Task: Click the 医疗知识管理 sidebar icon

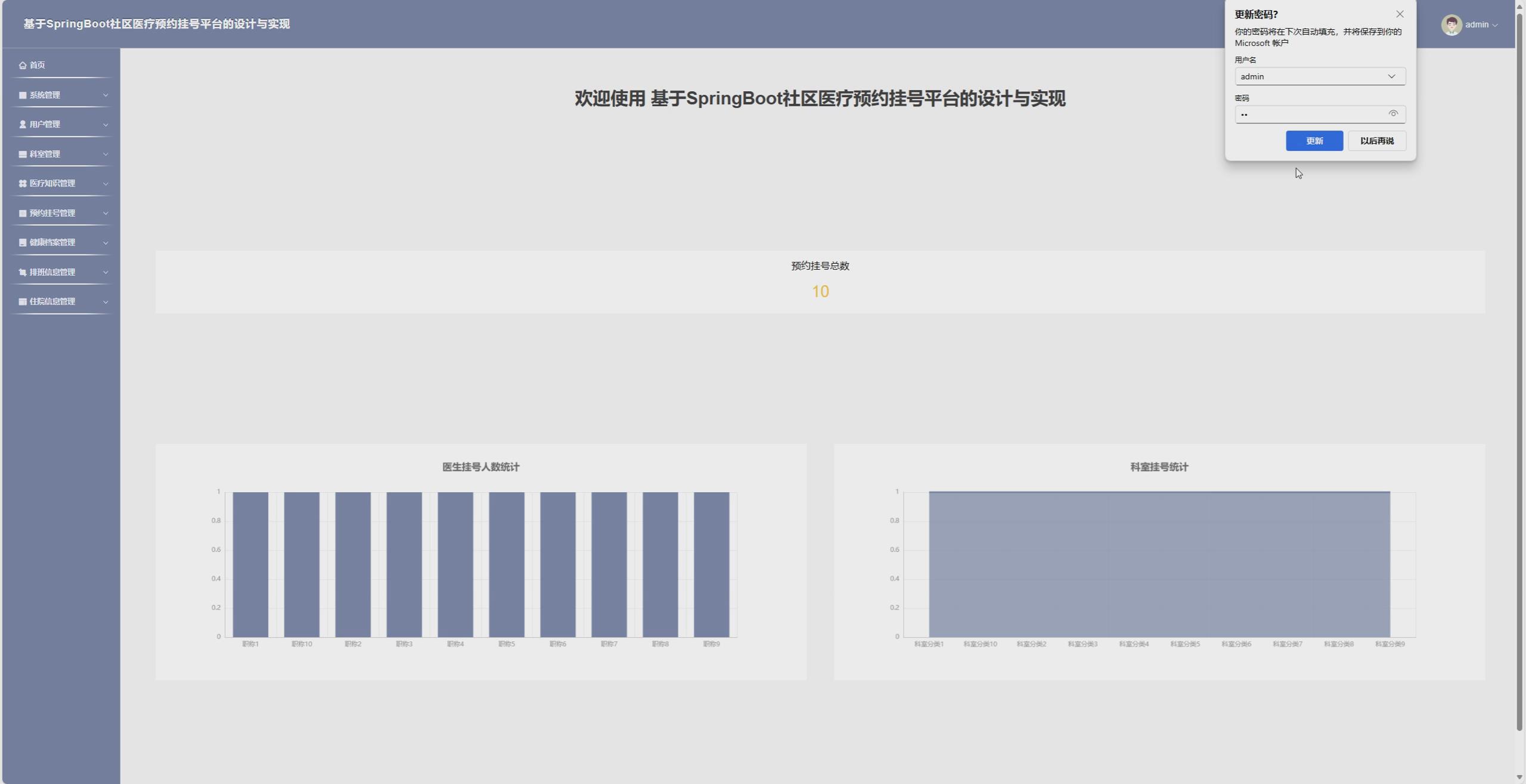Action: point(23,183)
